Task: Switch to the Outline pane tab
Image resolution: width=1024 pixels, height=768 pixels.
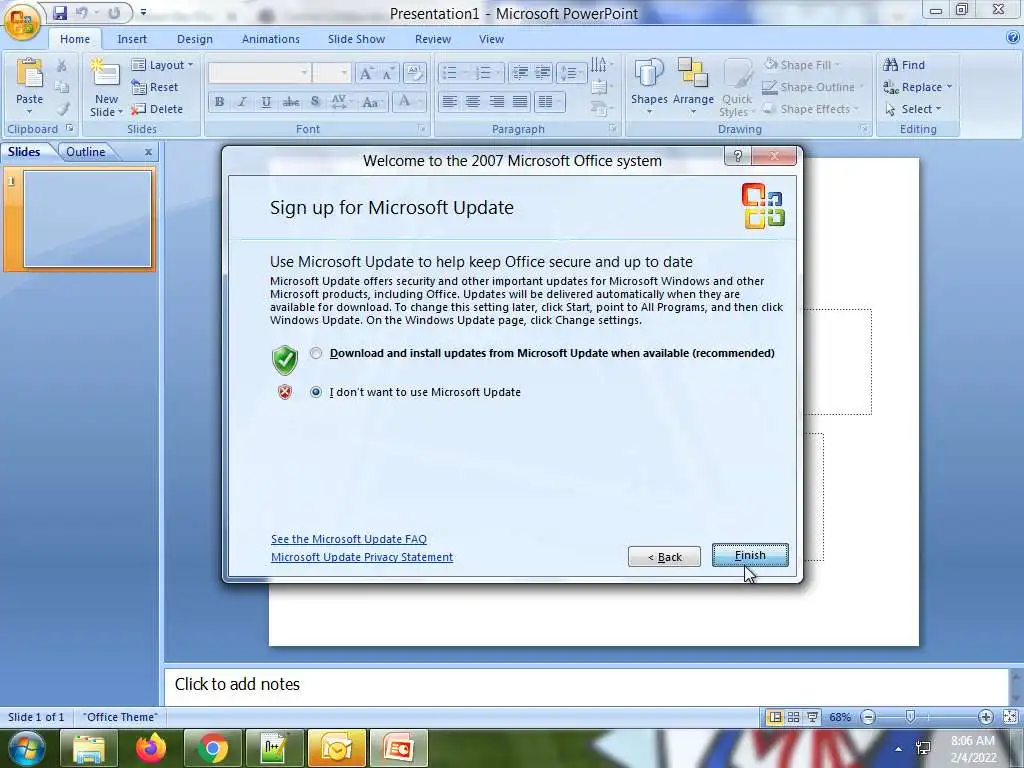Action: point(86,152)
